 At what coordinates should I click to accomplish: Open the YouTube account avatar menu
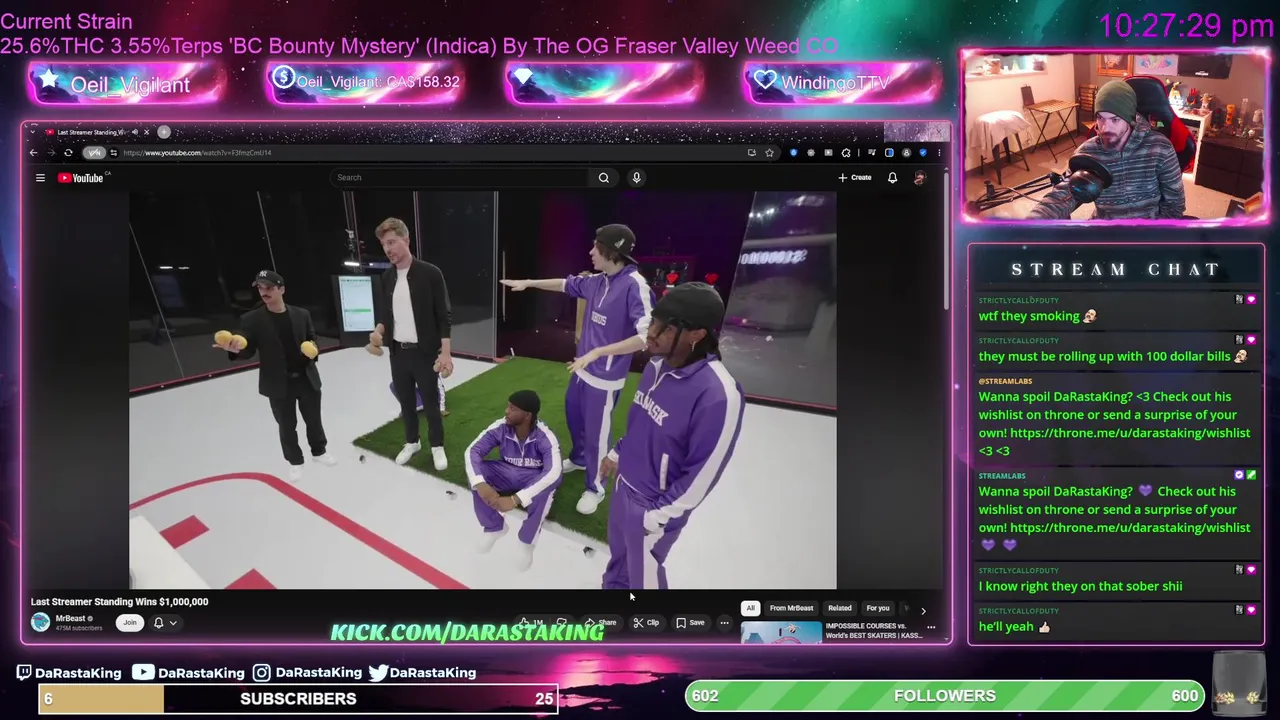click(920, 178)
